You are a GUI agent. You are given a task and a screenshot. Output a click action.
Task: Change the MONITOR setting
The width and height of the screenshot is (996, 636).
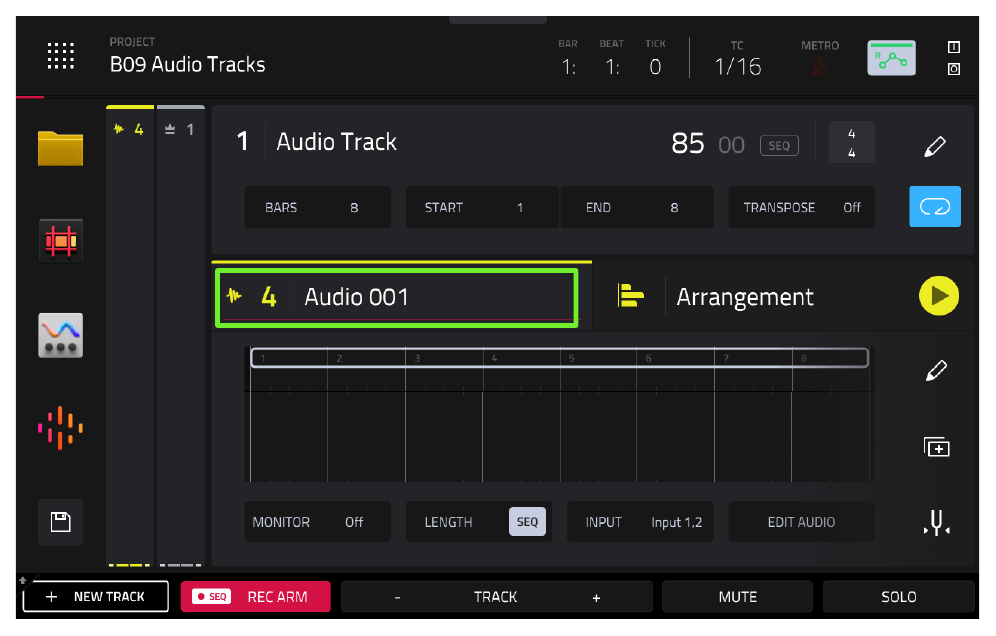pos(318,522)
